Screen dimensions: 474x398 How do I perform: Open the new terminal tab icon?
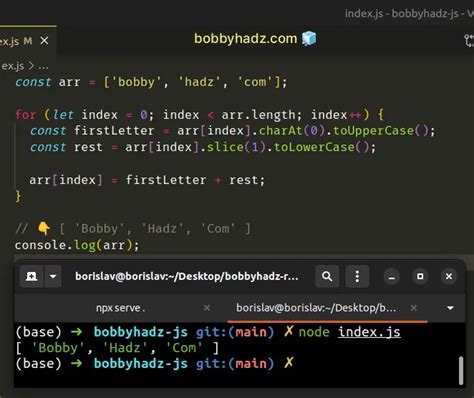[x=31, y=276]
